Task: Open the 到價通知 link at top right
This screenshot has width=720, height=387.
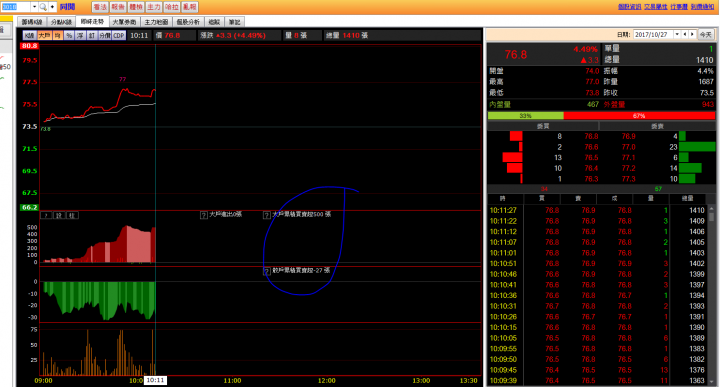Action: (702, 6)
